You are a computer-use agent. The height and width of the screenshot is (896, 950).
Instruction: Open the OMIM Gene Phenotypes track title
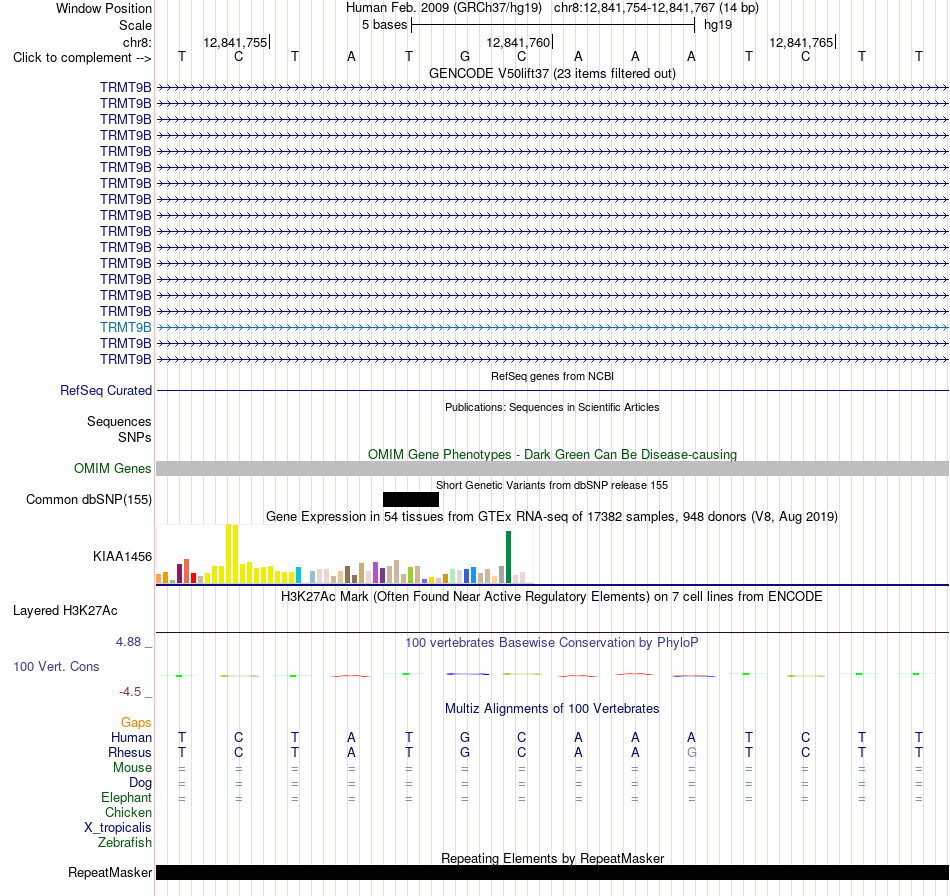[x=552, y=454]
